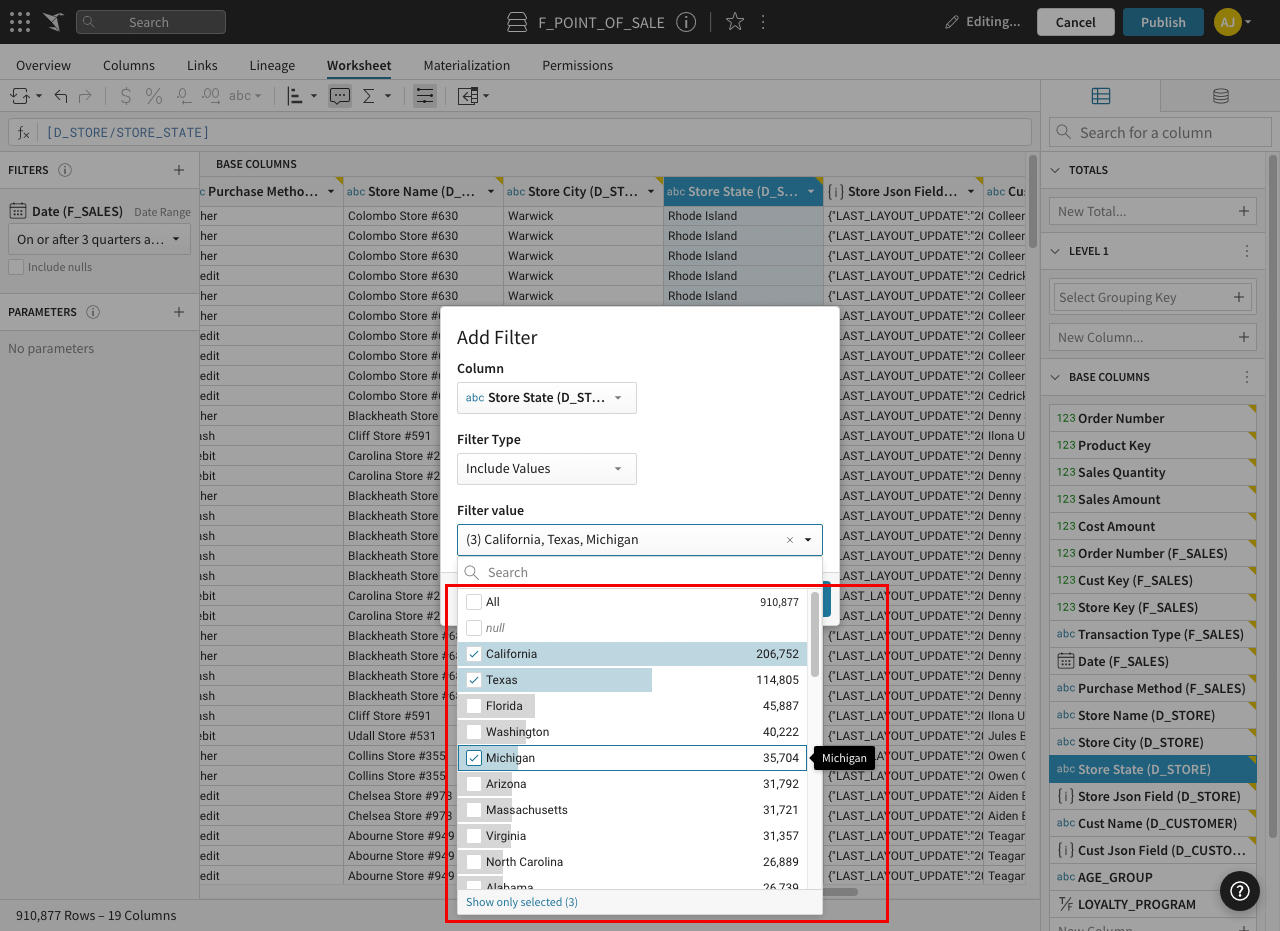Click the percent format icon
Screen dimensions: 1280x931
[153, 96]
